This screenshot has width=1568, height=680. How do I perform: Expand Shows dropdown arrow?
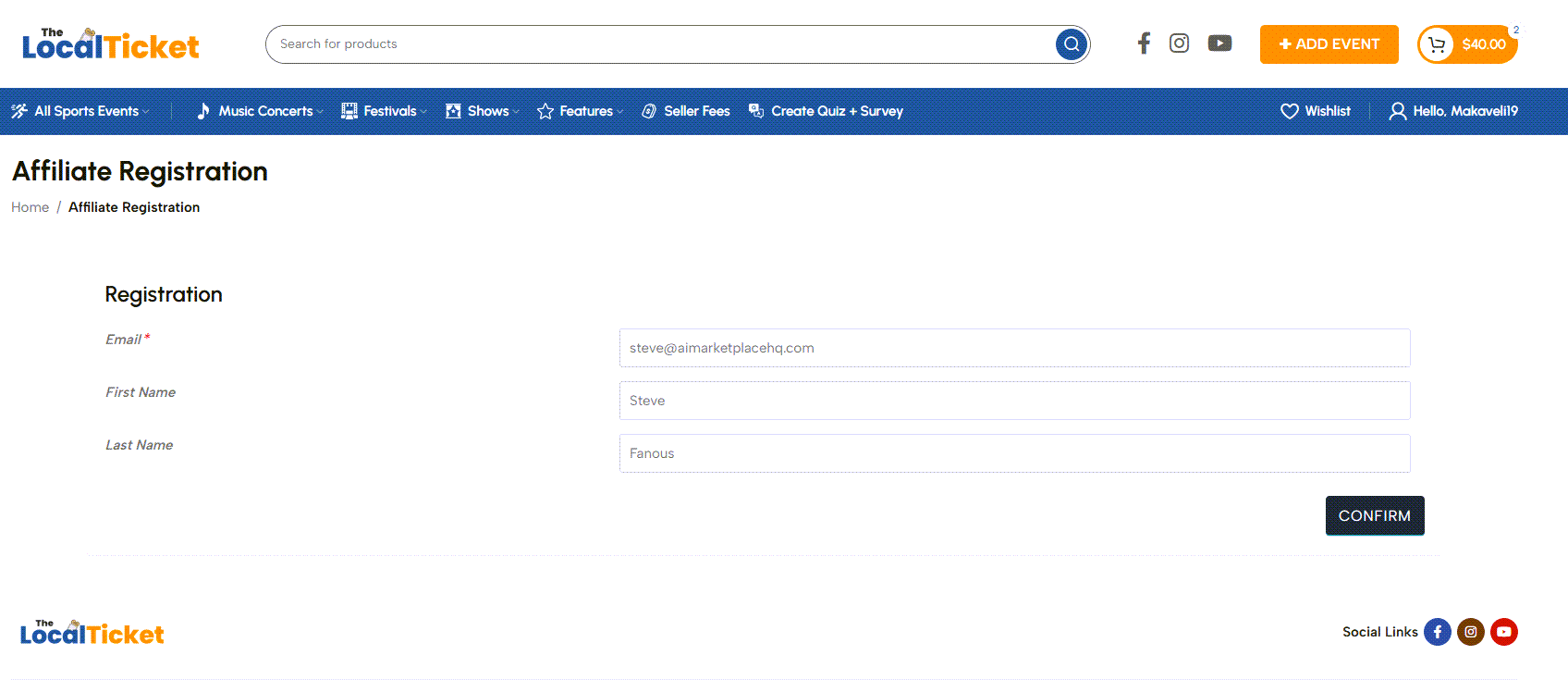(516, 112)
